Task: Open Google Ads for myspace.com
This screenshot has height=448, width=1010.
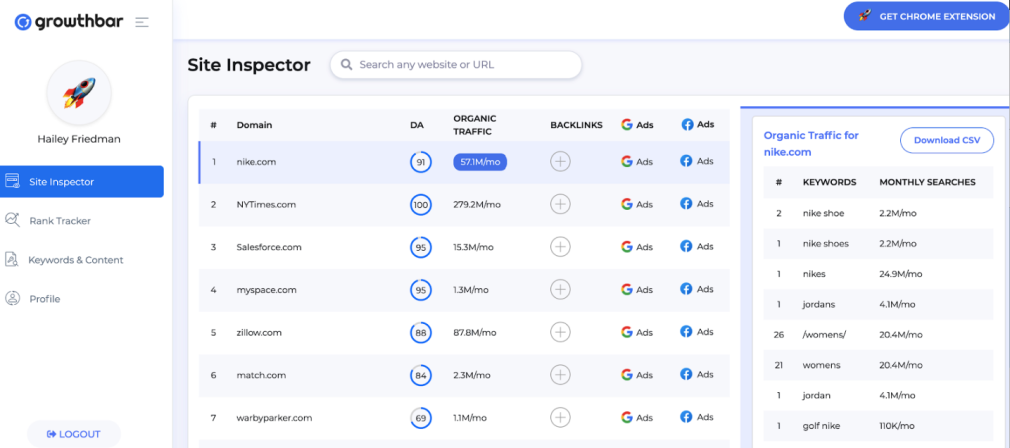Action: pos(637,290)
